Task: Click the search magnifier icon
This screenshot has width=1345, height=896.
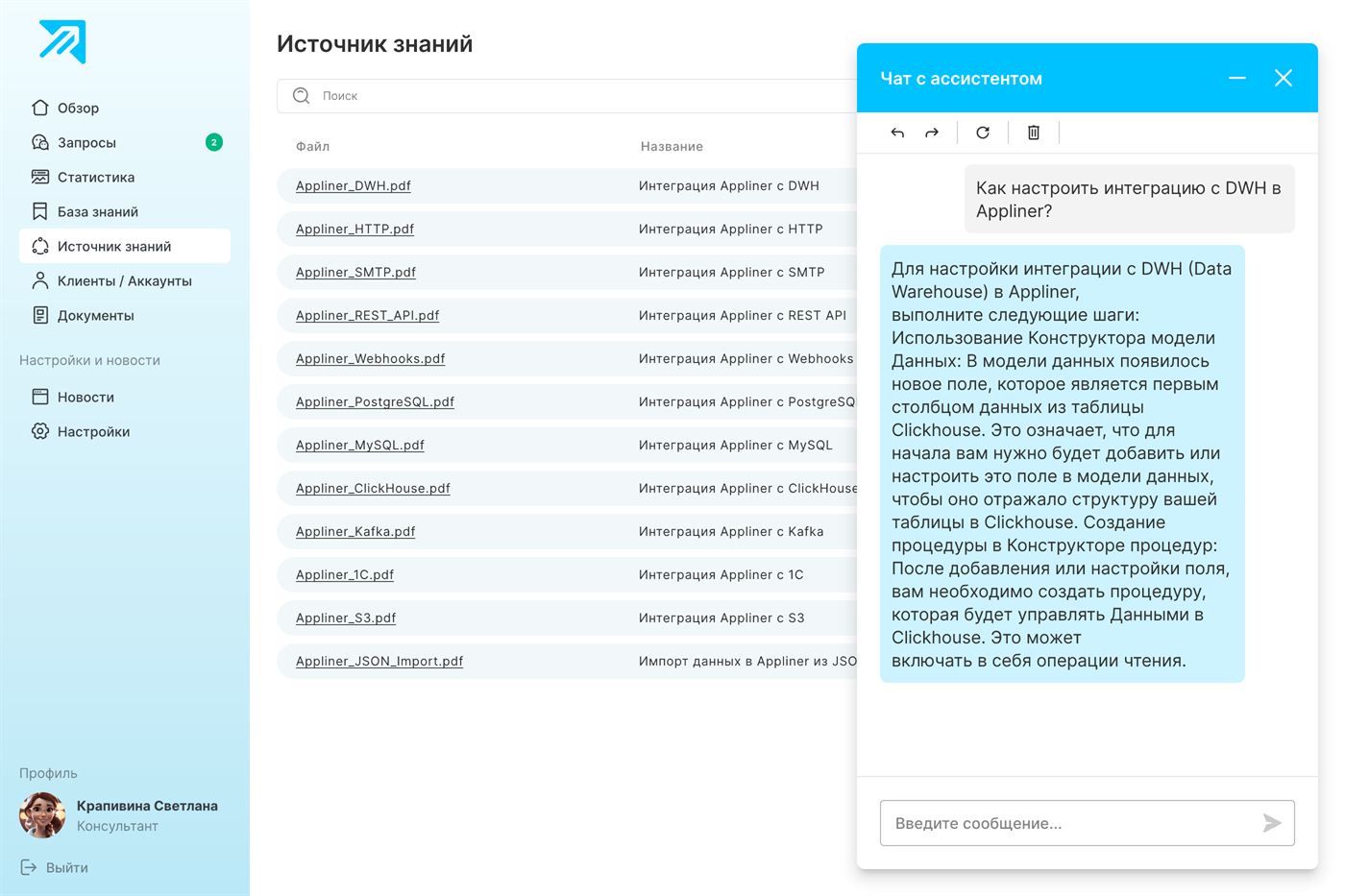Action: (301, 95)
